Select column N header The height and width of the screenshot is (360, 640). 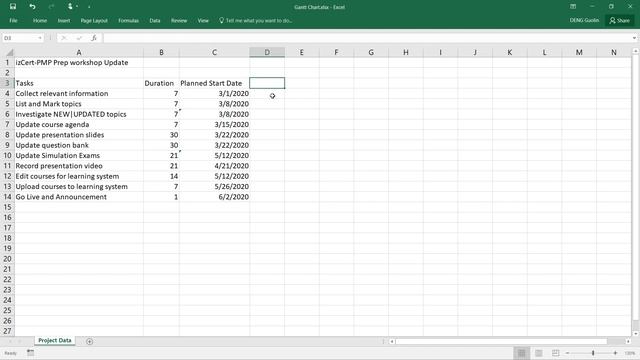613,52
